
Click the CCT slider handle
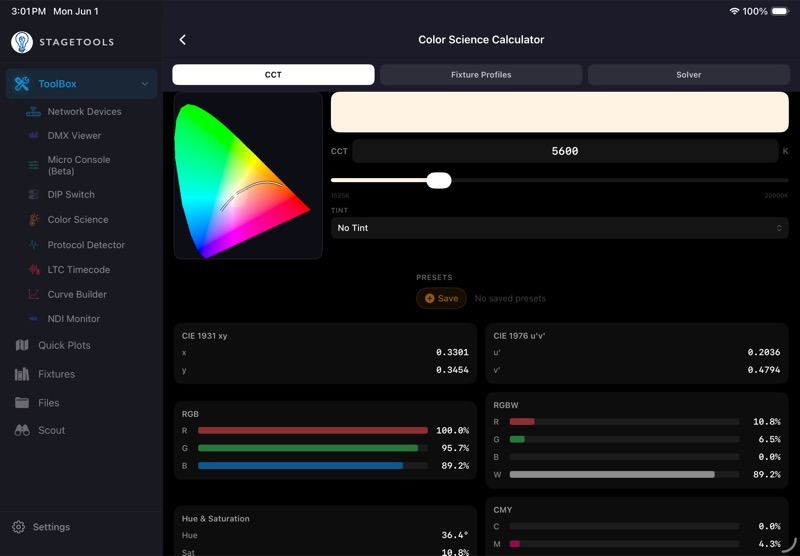[439, 180]
